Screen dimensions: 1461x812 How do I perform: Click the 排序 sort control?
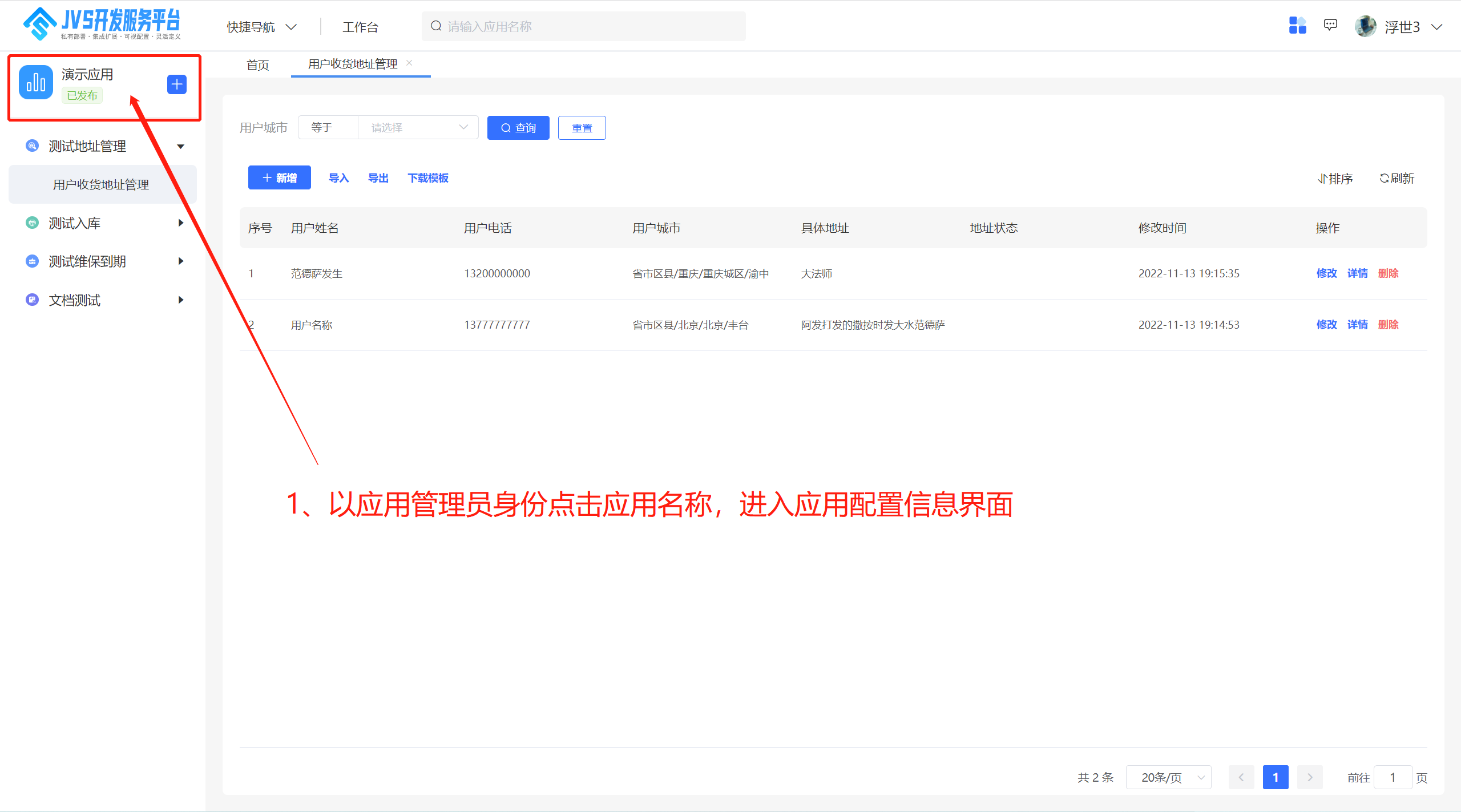[1335, 179]
